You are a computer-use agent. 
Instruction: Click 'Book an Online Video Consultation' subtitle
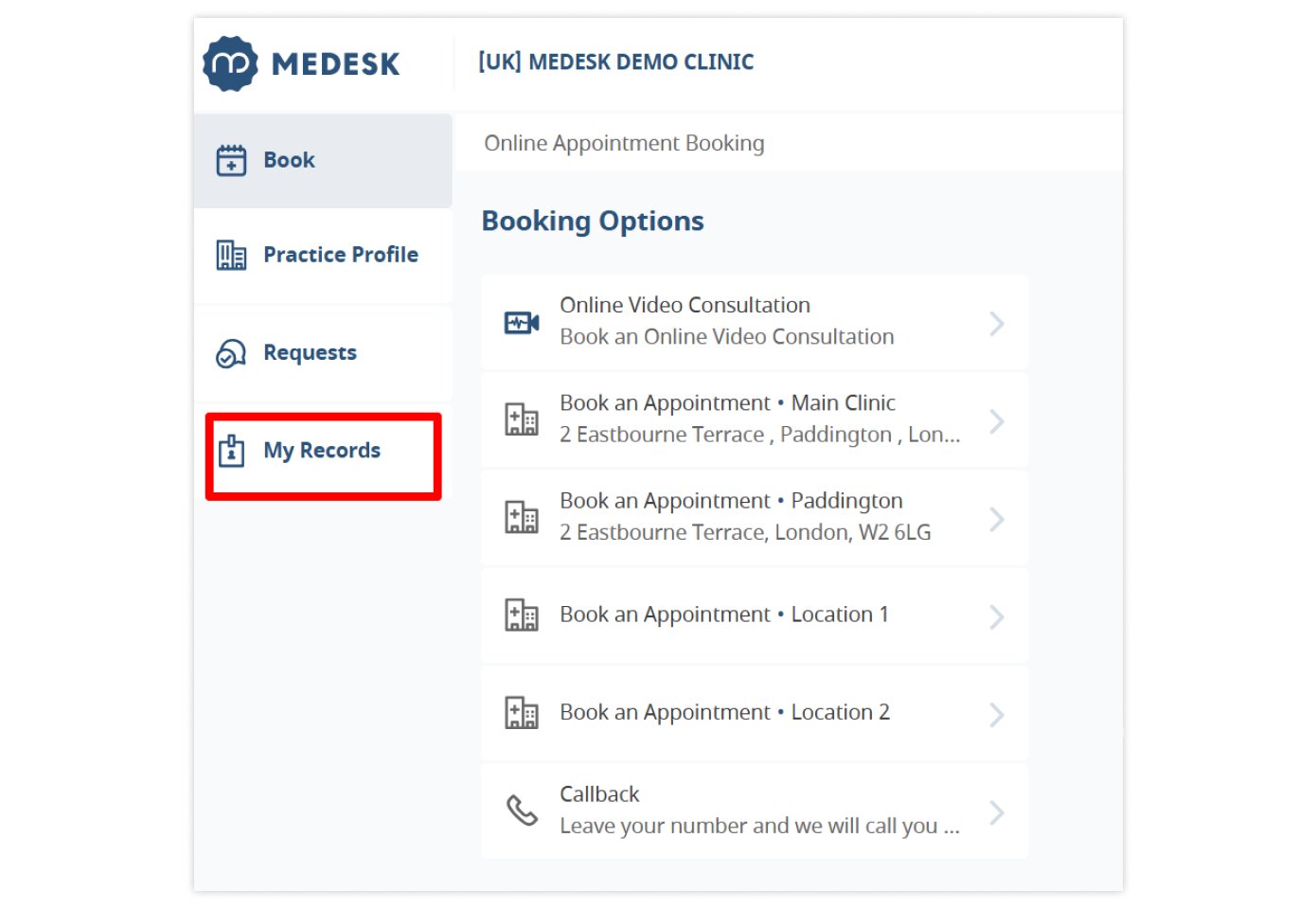727,337
